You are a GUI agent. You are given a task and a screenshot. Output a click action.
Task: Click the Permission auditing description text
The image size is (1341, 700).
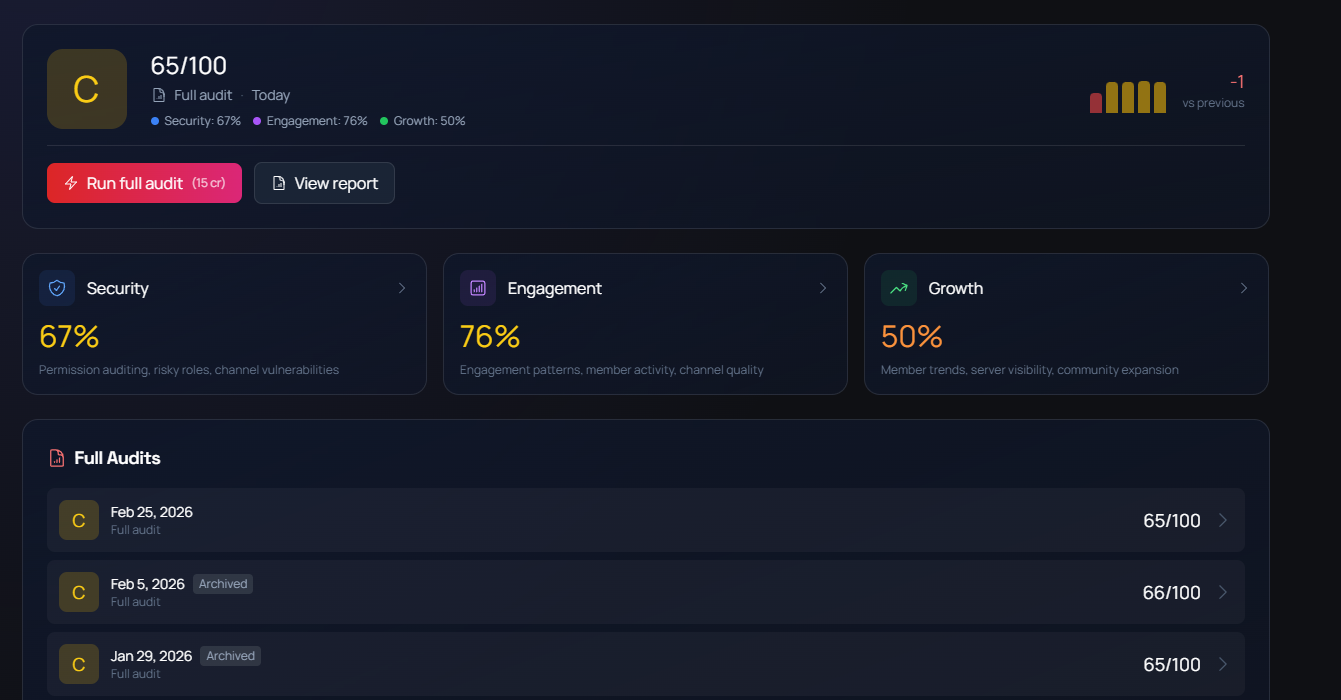coord(189,370)
